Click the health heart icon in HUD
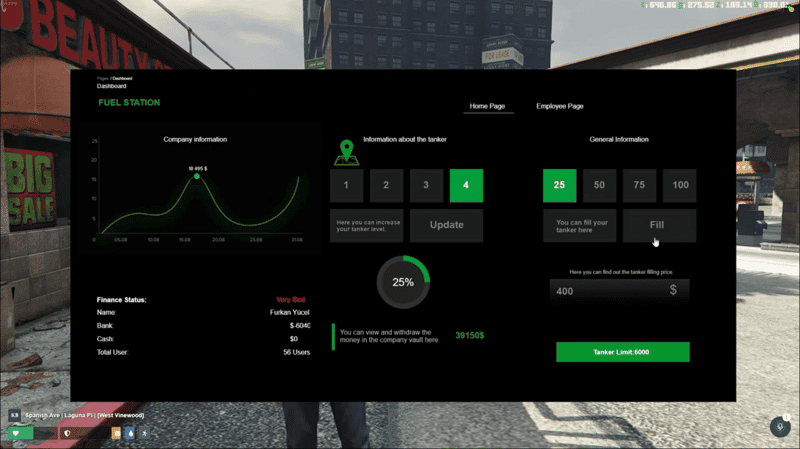This screenshot has width=800, height=449. coord(16,433)
